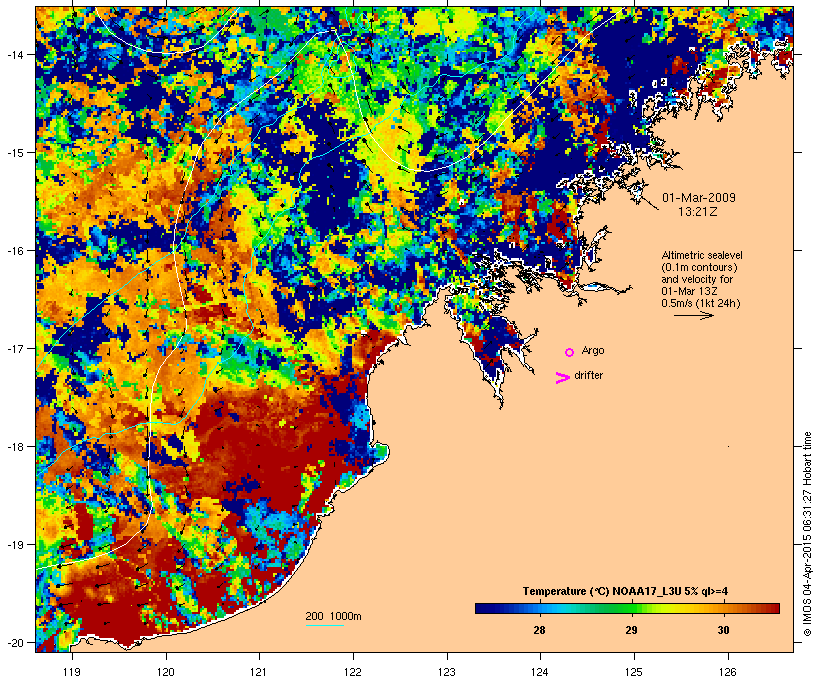Click the '200 1000m' depth label
This screenshot has height=680, width=820.
pyautogui.click(x=333, y=616)
